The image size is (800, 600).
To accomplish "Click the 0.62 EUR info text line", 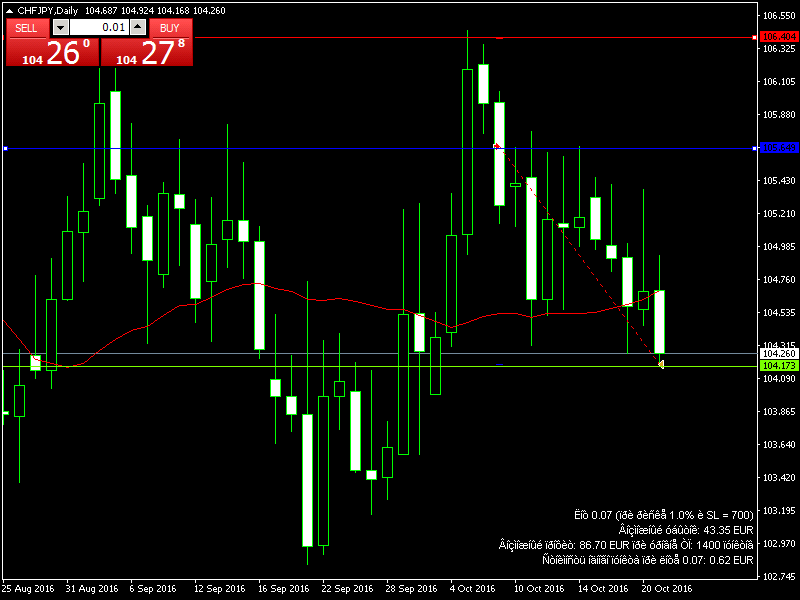I will (647, 560).
